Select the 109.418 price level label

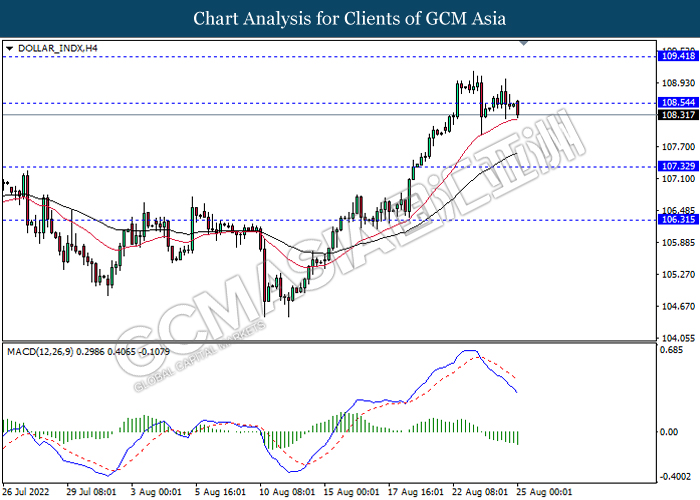[x=678, y=56]
